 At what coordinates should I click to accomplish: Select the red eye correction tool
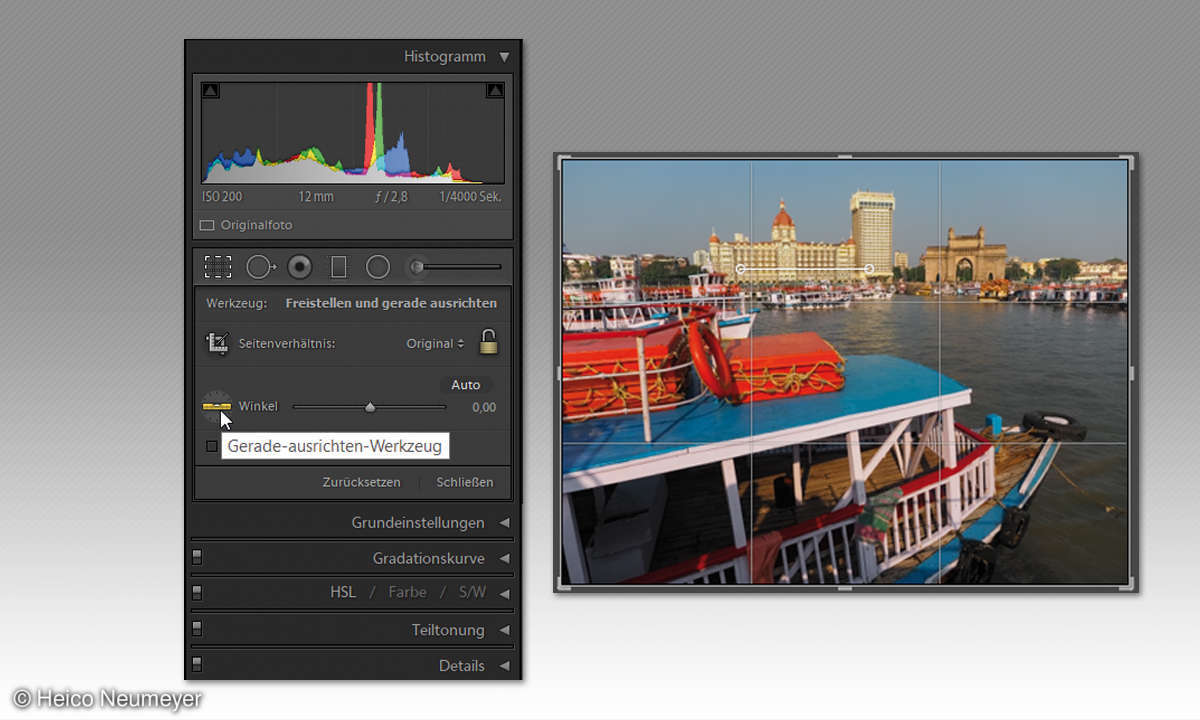(299, 266)
